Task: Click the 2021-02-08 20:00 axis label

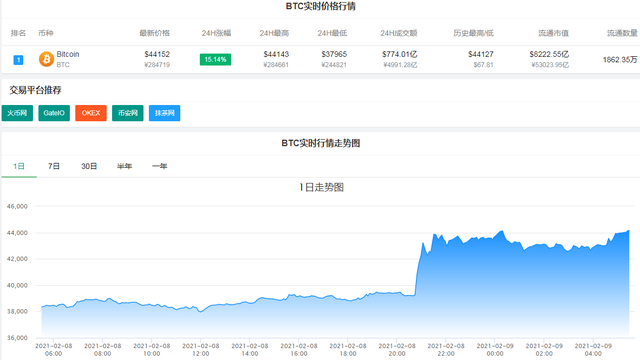Action: [397, 349]
